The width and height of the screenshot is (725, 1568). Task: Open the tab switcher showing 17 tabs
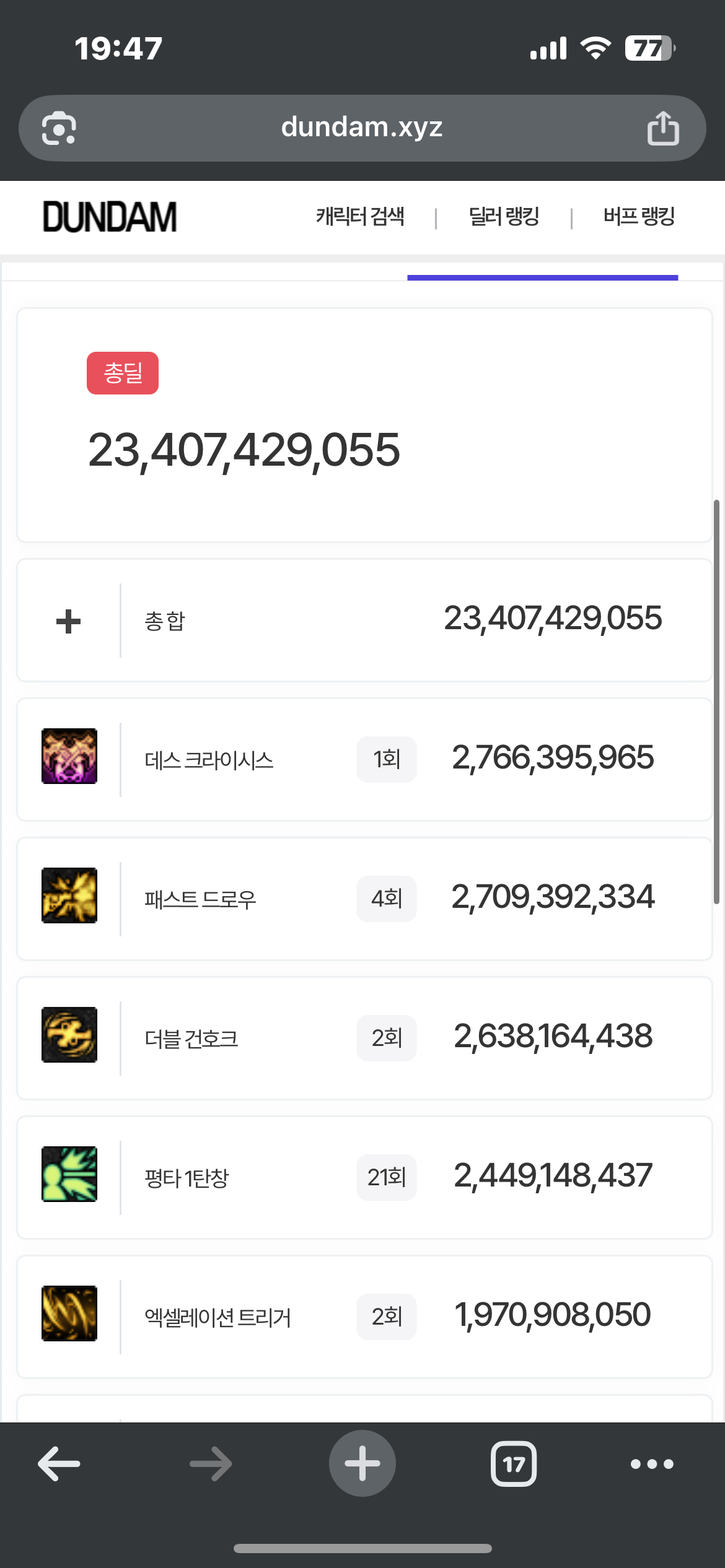514,1464
